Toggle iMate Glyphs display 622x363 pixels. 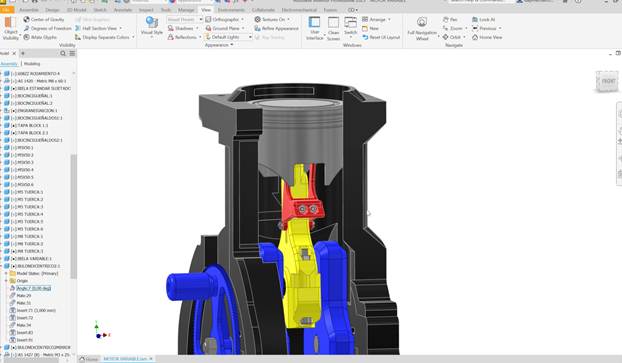[40, 37]
